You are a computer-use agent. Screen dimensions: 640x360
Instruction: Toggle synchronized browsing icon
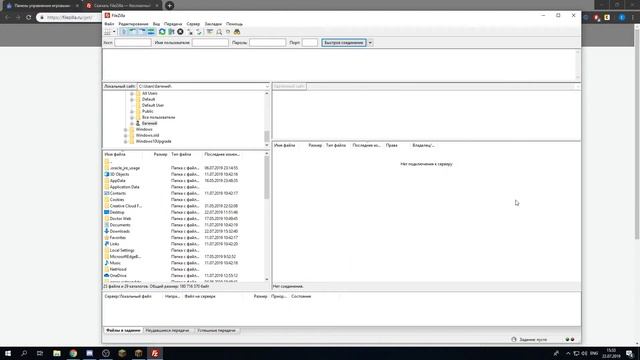pyautogui.click(x=228, y=32)
